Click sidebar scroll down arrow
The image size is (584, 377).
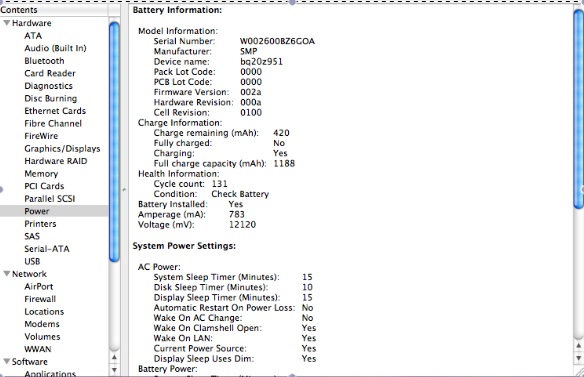[114, 370]
